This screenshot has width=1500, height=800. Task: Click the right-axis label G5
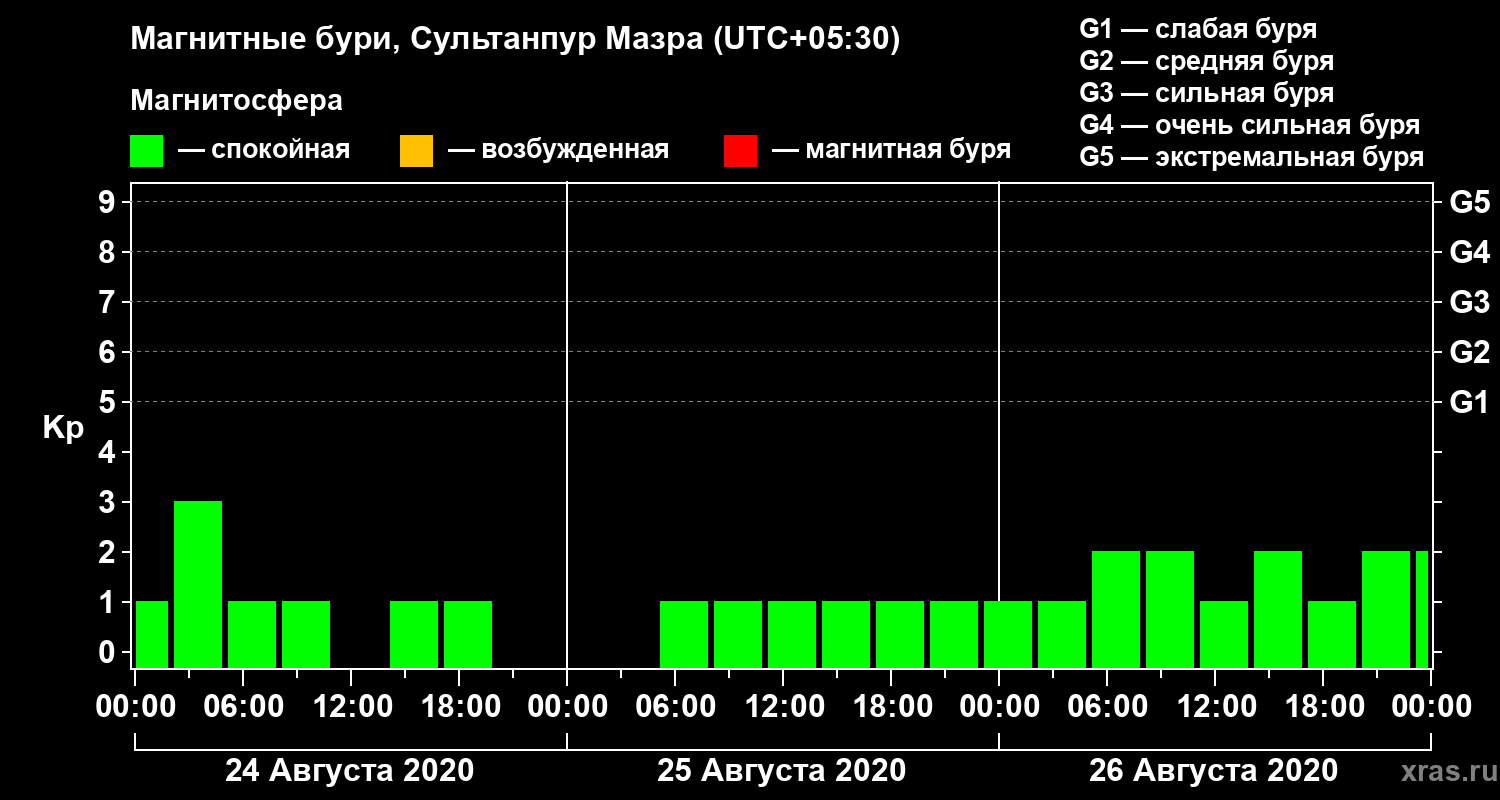[1469, 202]
